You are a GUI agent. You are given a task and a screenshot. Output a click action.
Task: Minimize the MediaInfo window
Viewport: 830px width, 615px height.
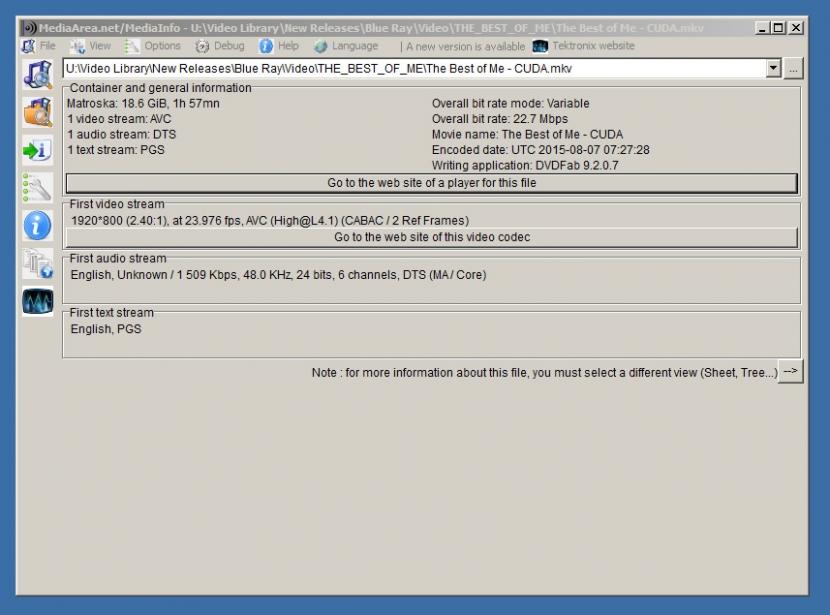762,28
